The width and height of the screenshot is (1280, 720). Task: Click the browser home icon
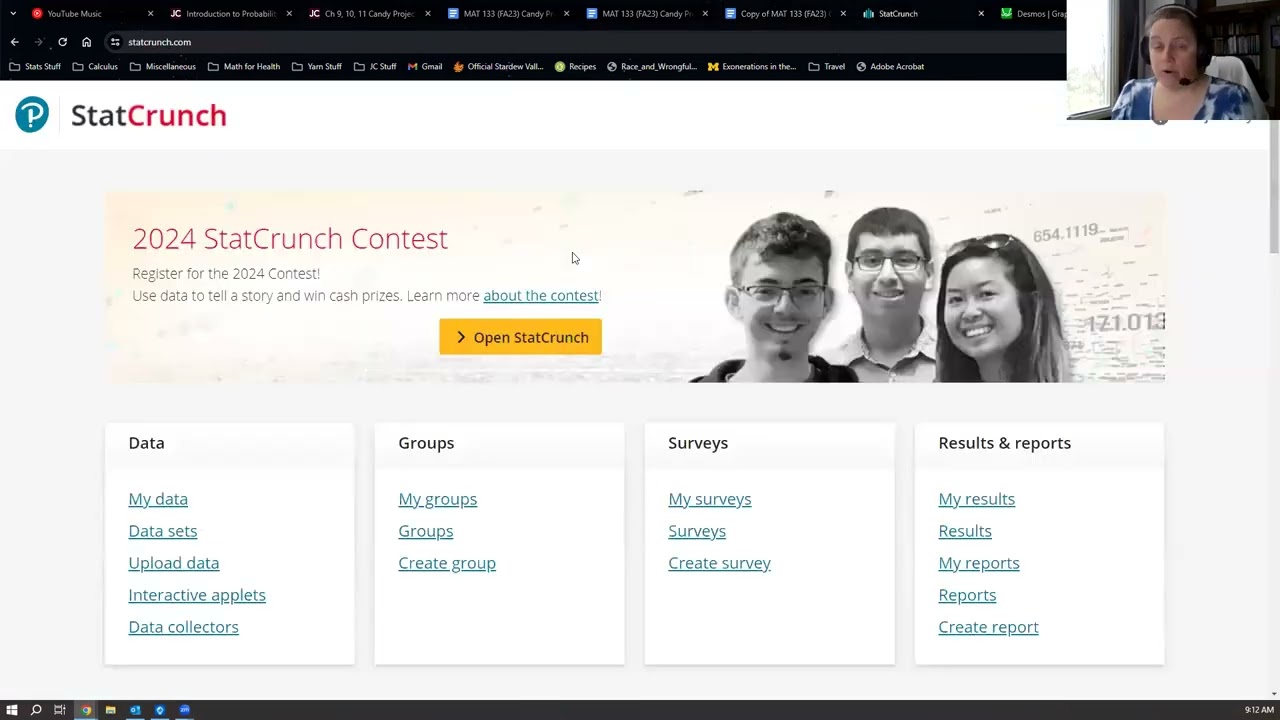(86, 42)
